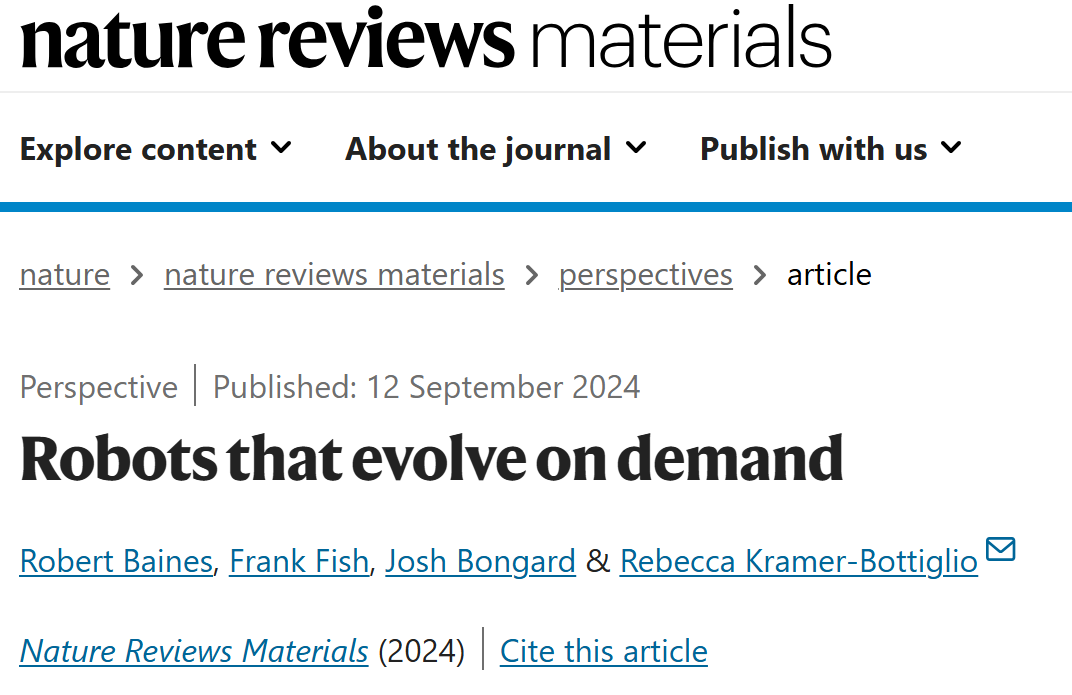This screenshot has height=695, width=1072.
Task: Navigate to the perspectives breadcrumb link
Action: pos(645,274)
